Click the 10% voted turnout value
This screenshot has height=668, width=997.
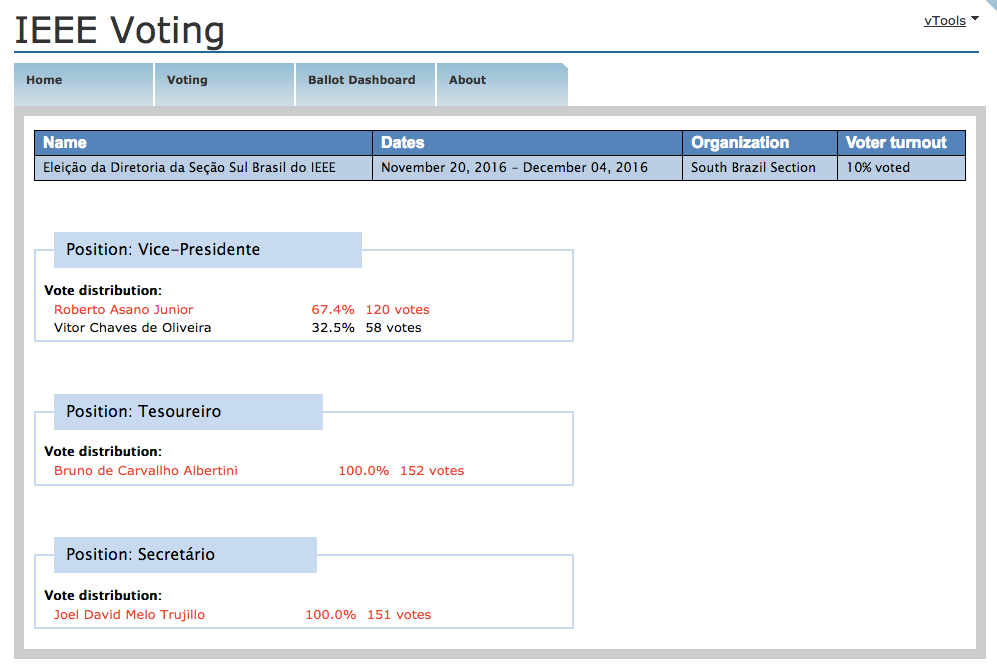(x=878, y=168)
